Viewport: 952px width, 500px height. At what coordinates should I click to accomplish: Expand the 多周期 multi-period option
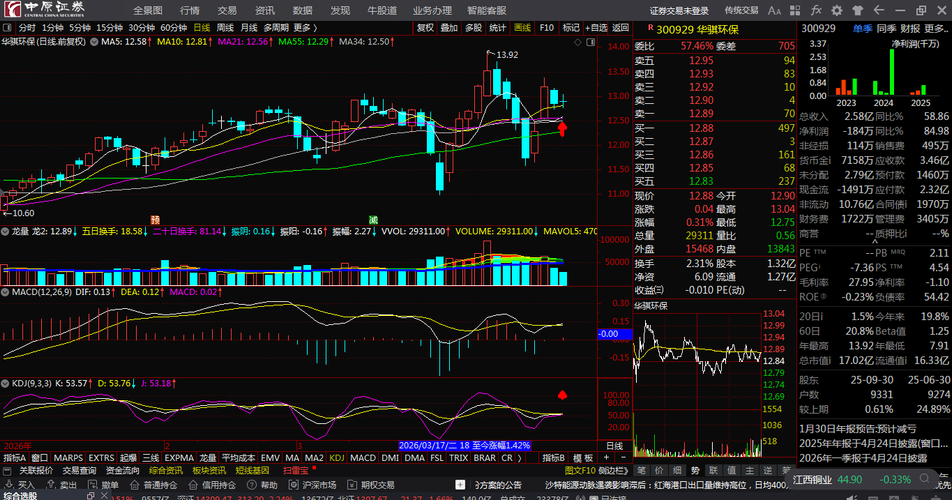pyautogui.click(x=276, y=28)
